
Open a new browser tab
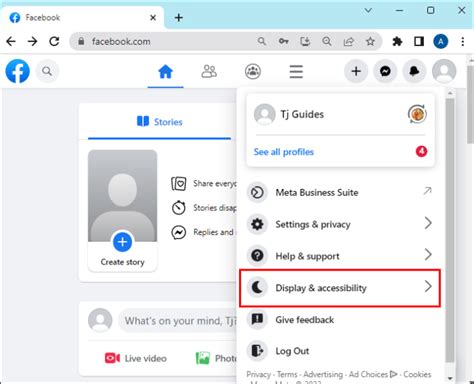pos(179,17)
